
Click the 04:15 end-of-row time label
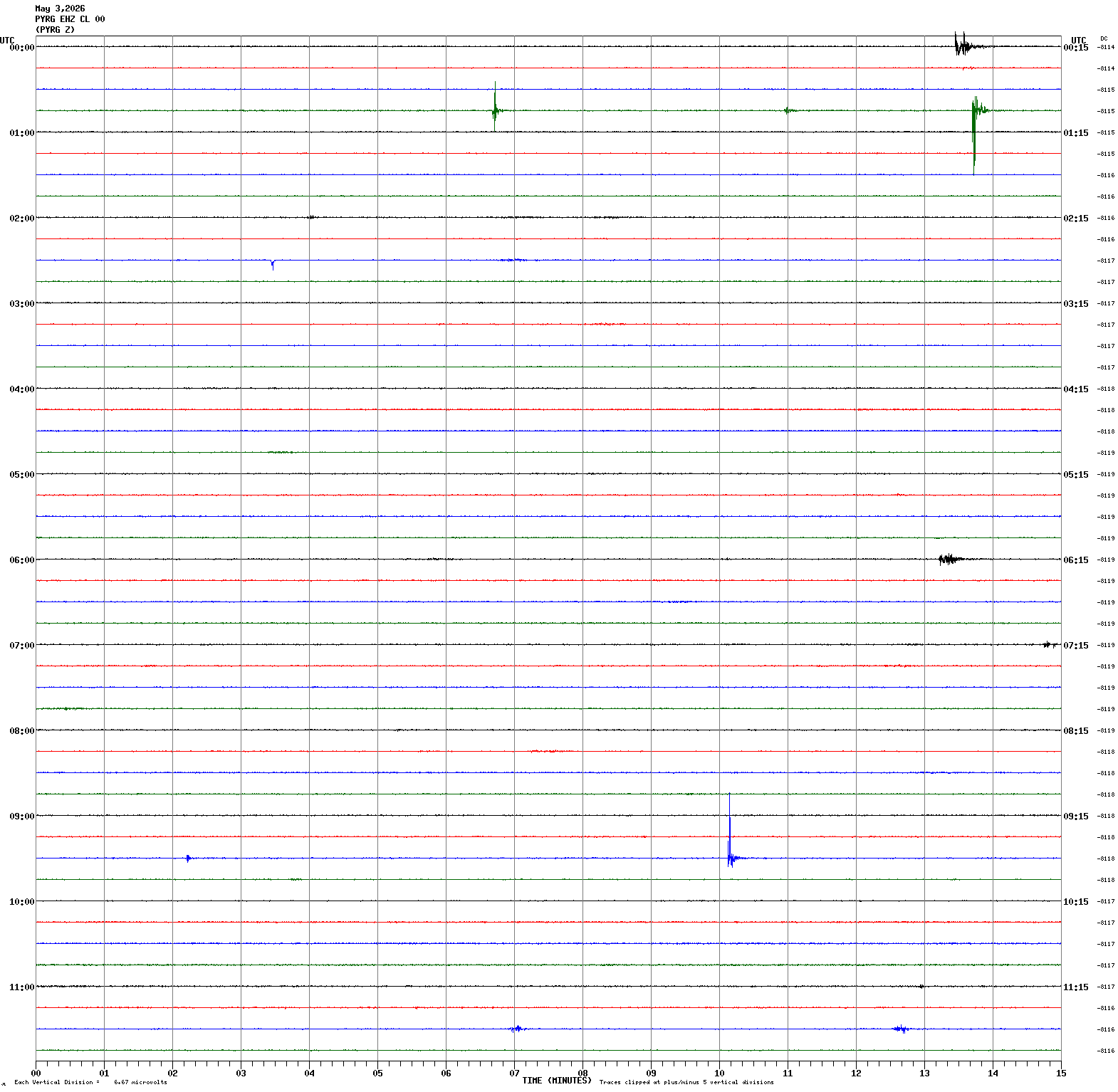(x=1076, y=389)
